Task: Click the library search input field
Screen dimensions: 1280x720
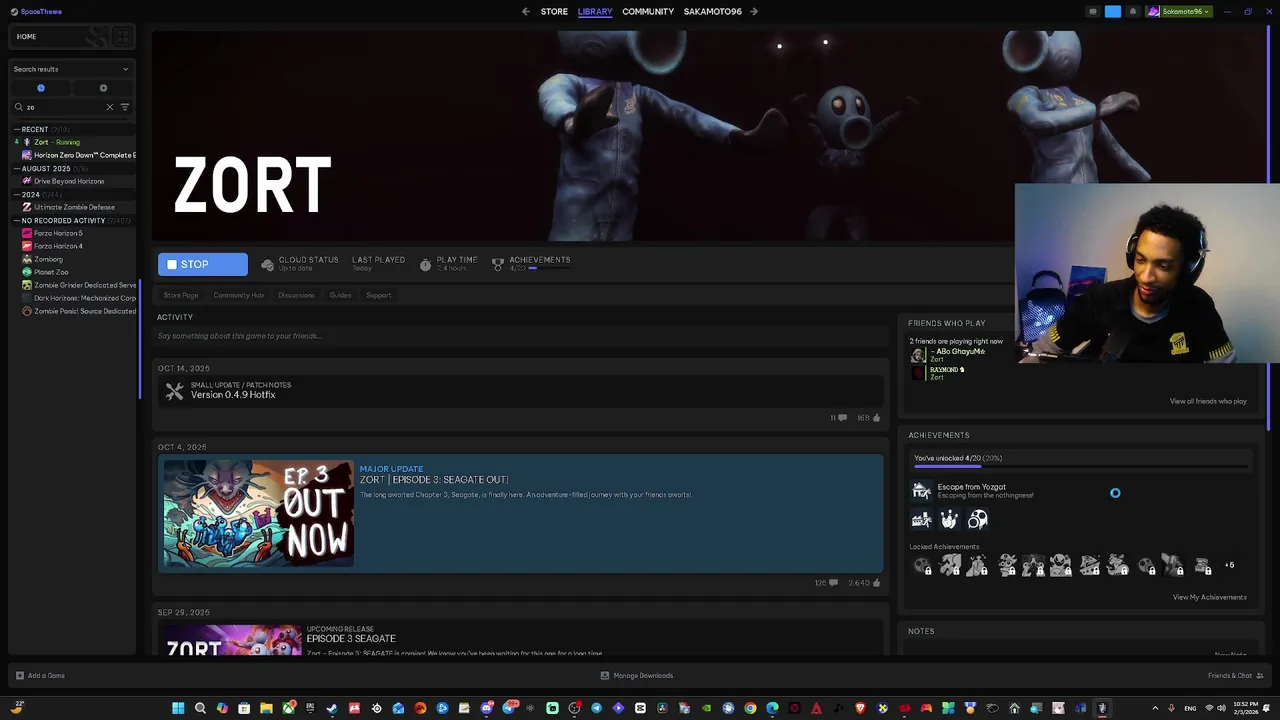Action: 64,107
